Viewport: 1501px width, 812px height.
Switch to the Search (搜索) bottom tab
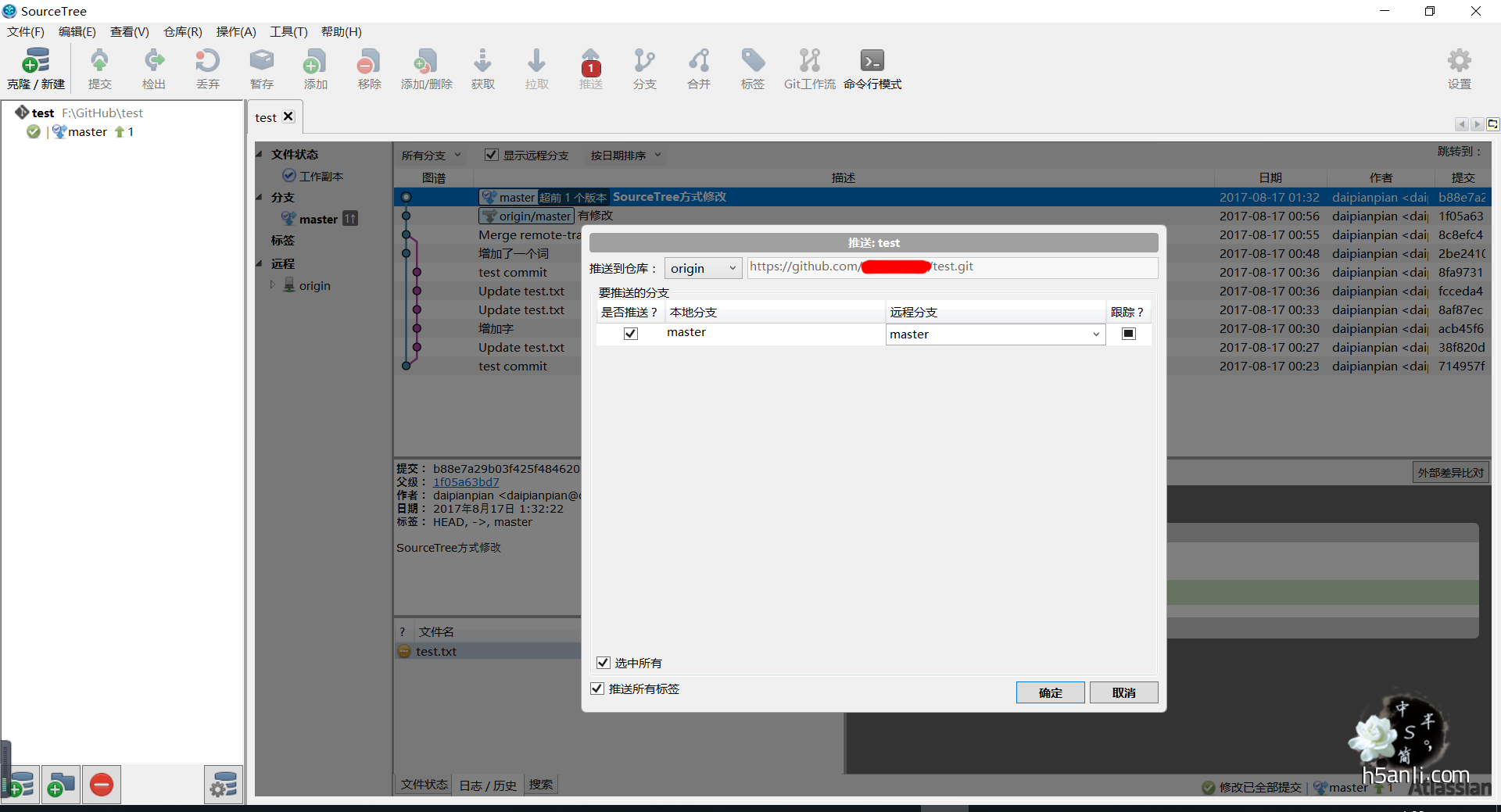pyautogui.click(x=541, y=785)
